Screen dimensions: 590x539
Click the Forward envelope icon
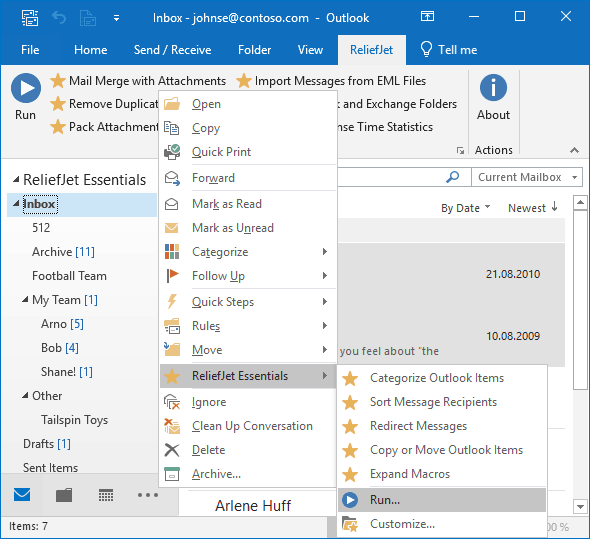172,178
